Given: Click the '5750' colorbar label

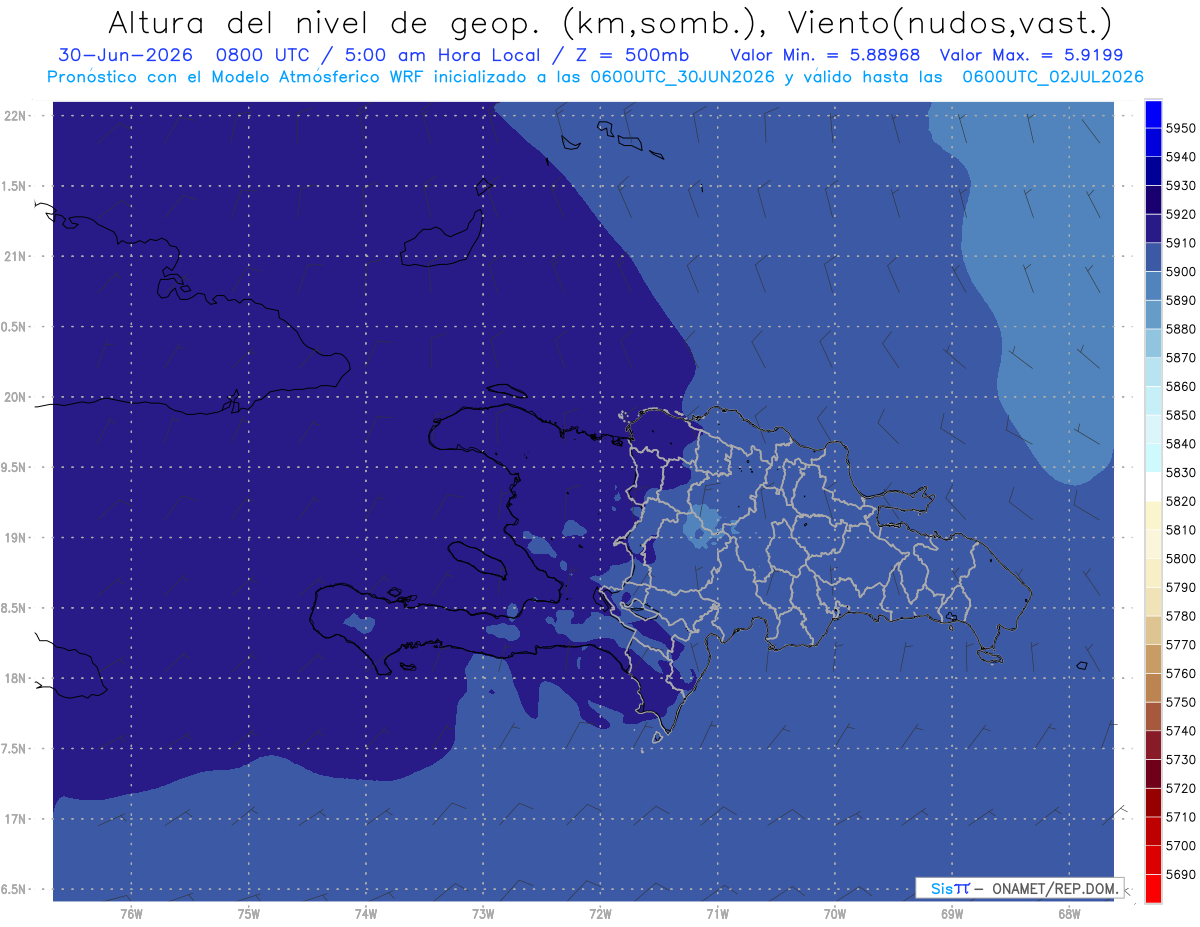Looking at the screenshot, I should (1180, 702).
